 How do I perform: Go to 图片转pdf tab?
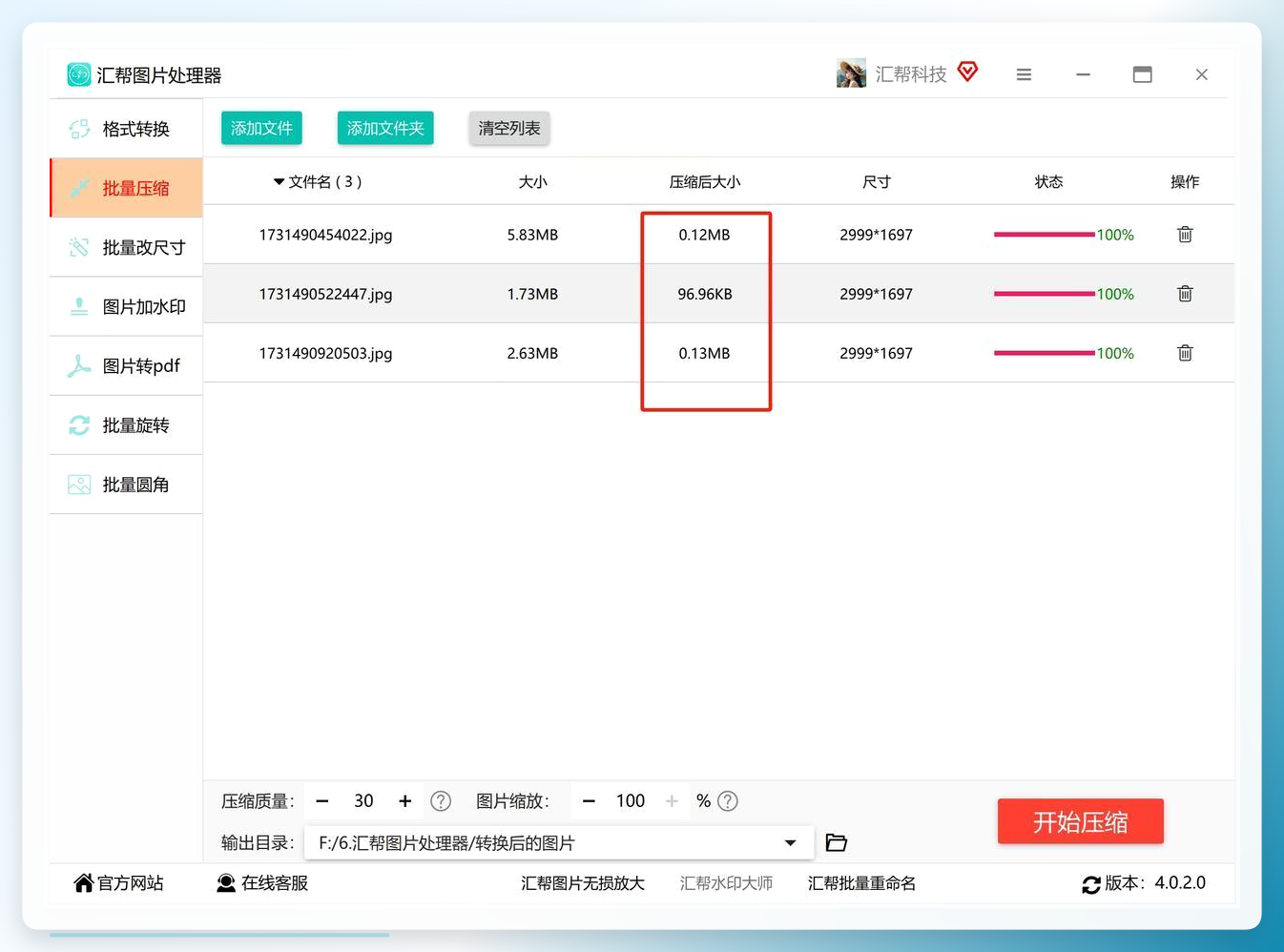(126, 365)
